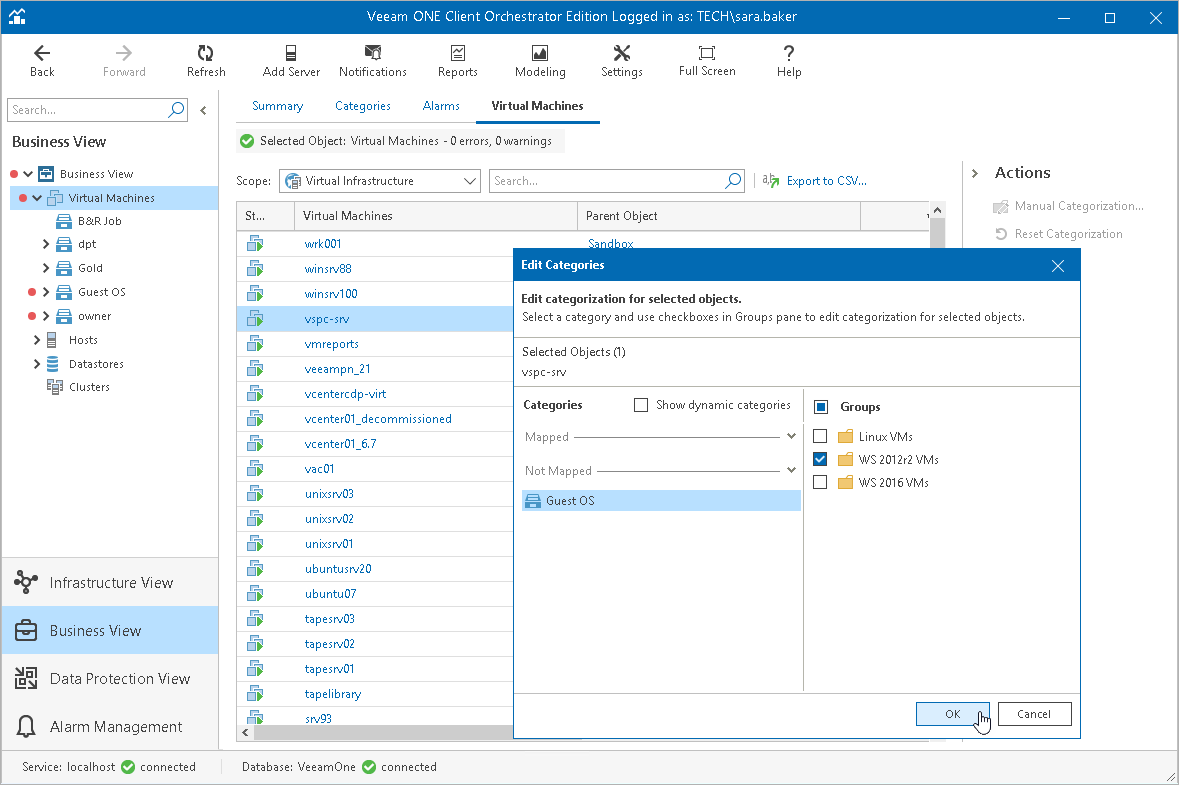Click the Reset Categorization action icon
The image size is (1179, 785).
(x=1001, y=234)
